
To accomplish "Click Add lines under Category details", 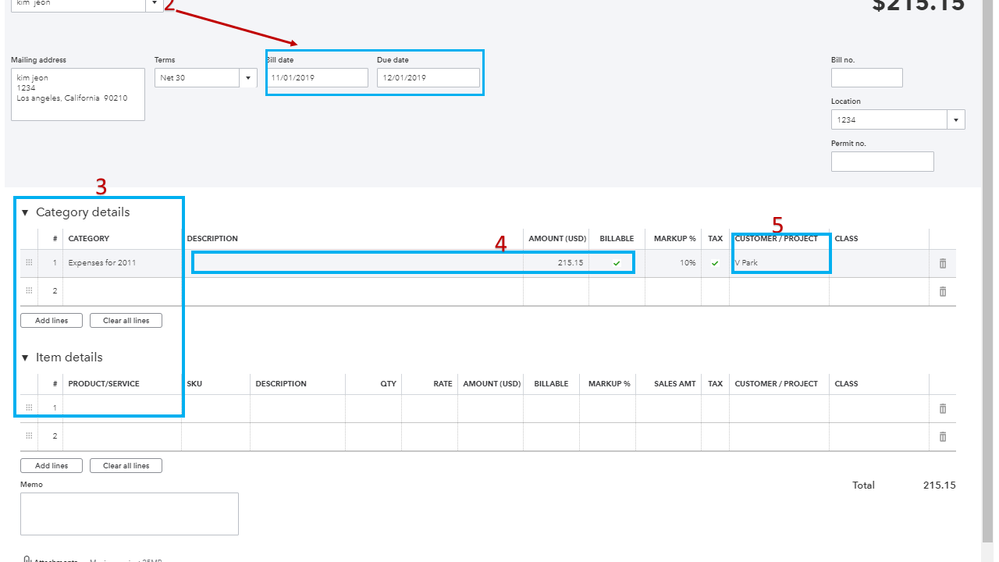I will [52, 321].
